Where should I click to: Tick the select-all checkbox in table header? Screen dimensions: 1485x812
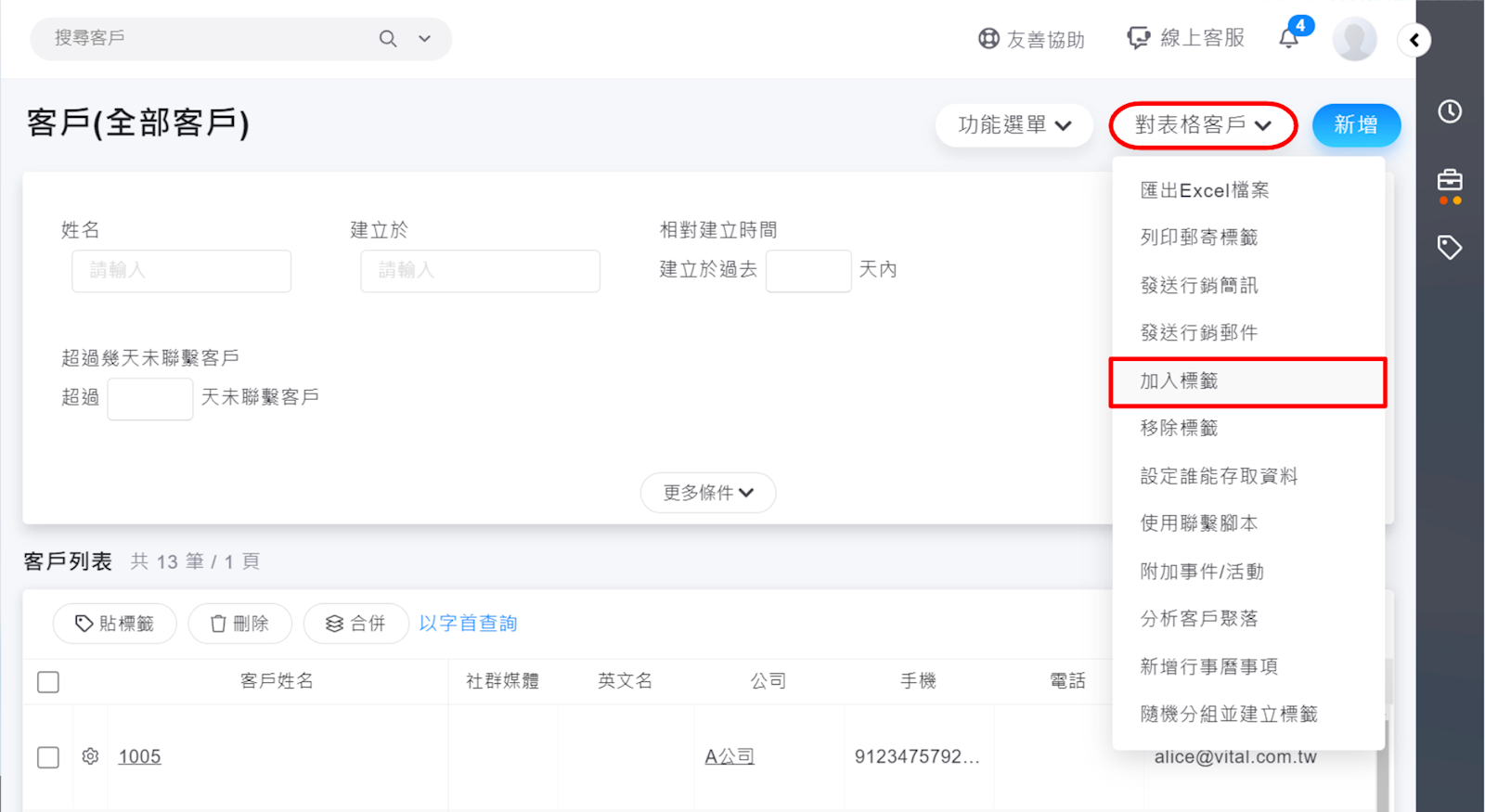point(48,682)
